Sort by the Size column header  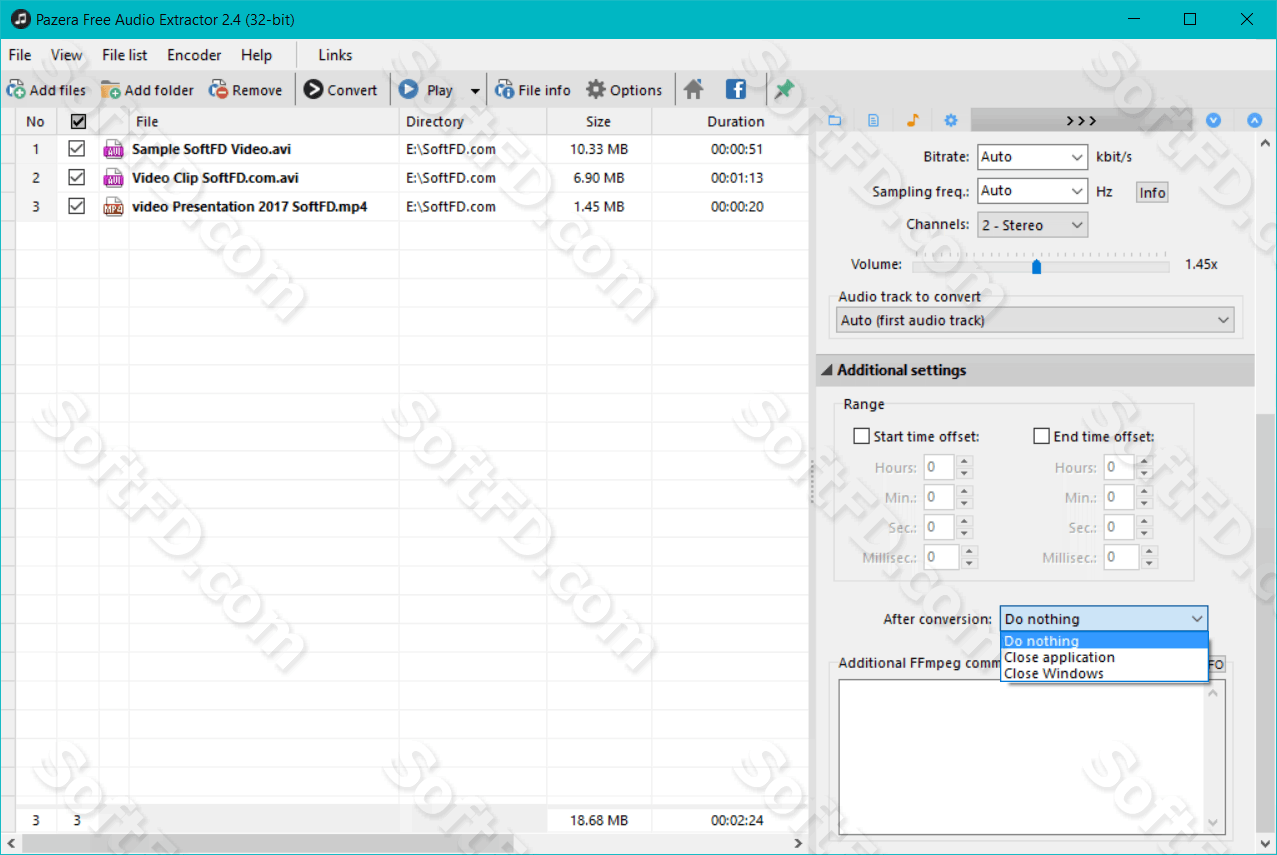[599, 122]
